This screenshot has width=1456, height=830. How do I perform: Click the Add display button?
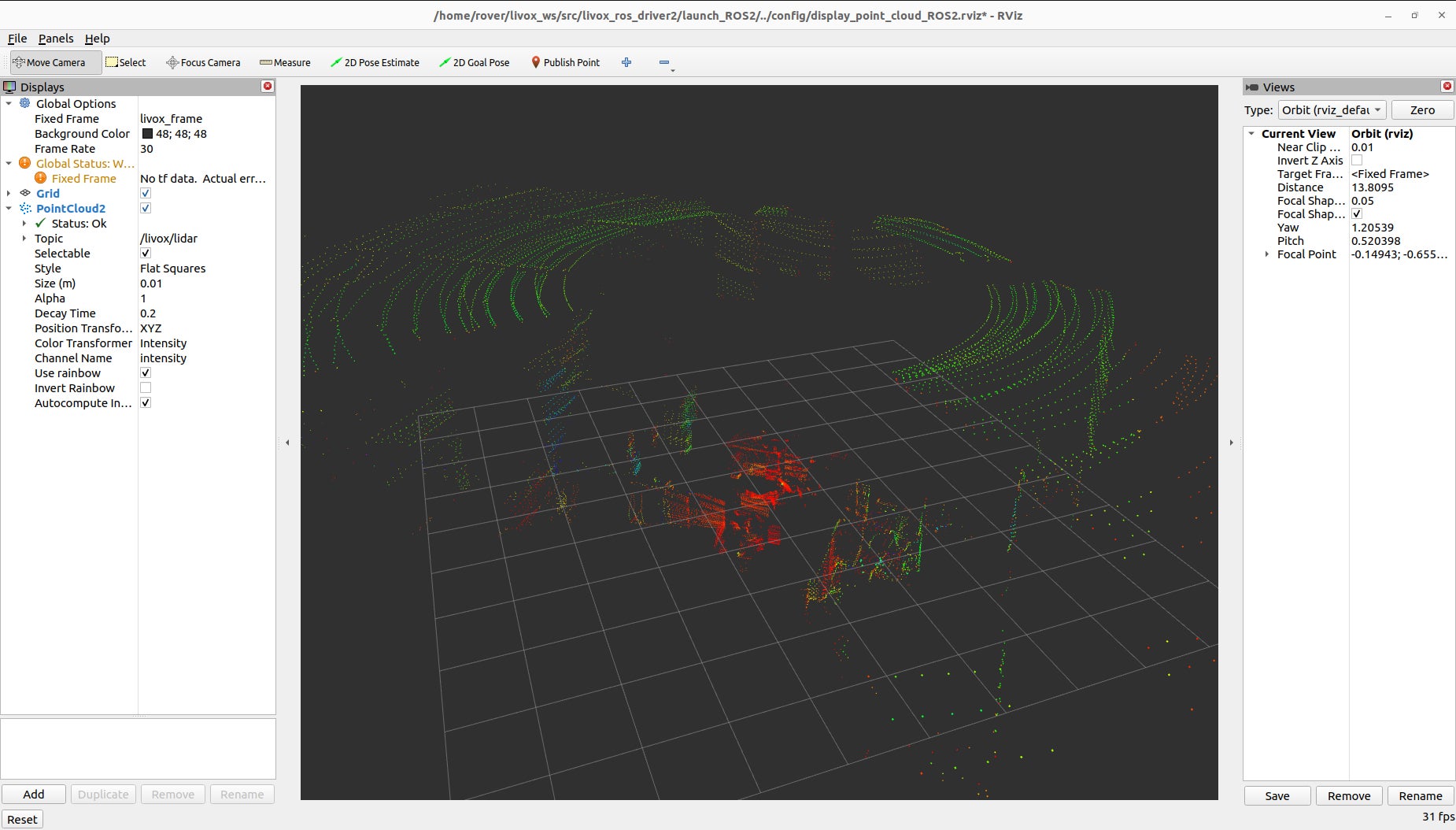pyautogui.click(x=34, y=795)
